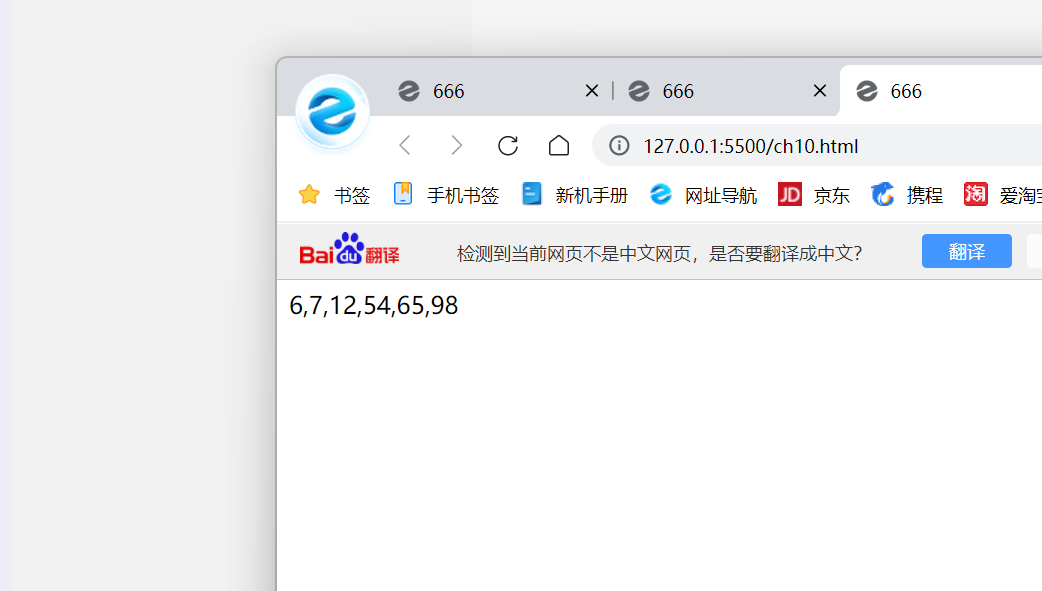This screenshot has height=591, width=1042.
Task: Close the first 666 tab
Action: coord(591,91)
